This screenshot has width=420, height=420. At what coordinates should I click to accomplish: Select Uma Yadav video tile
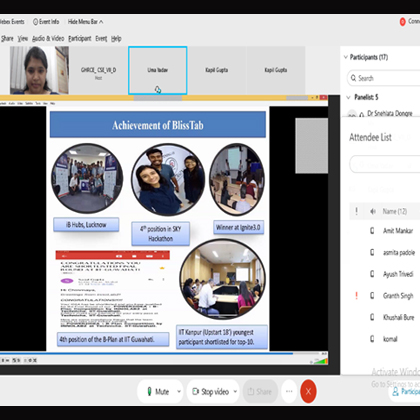click(158, 70)
